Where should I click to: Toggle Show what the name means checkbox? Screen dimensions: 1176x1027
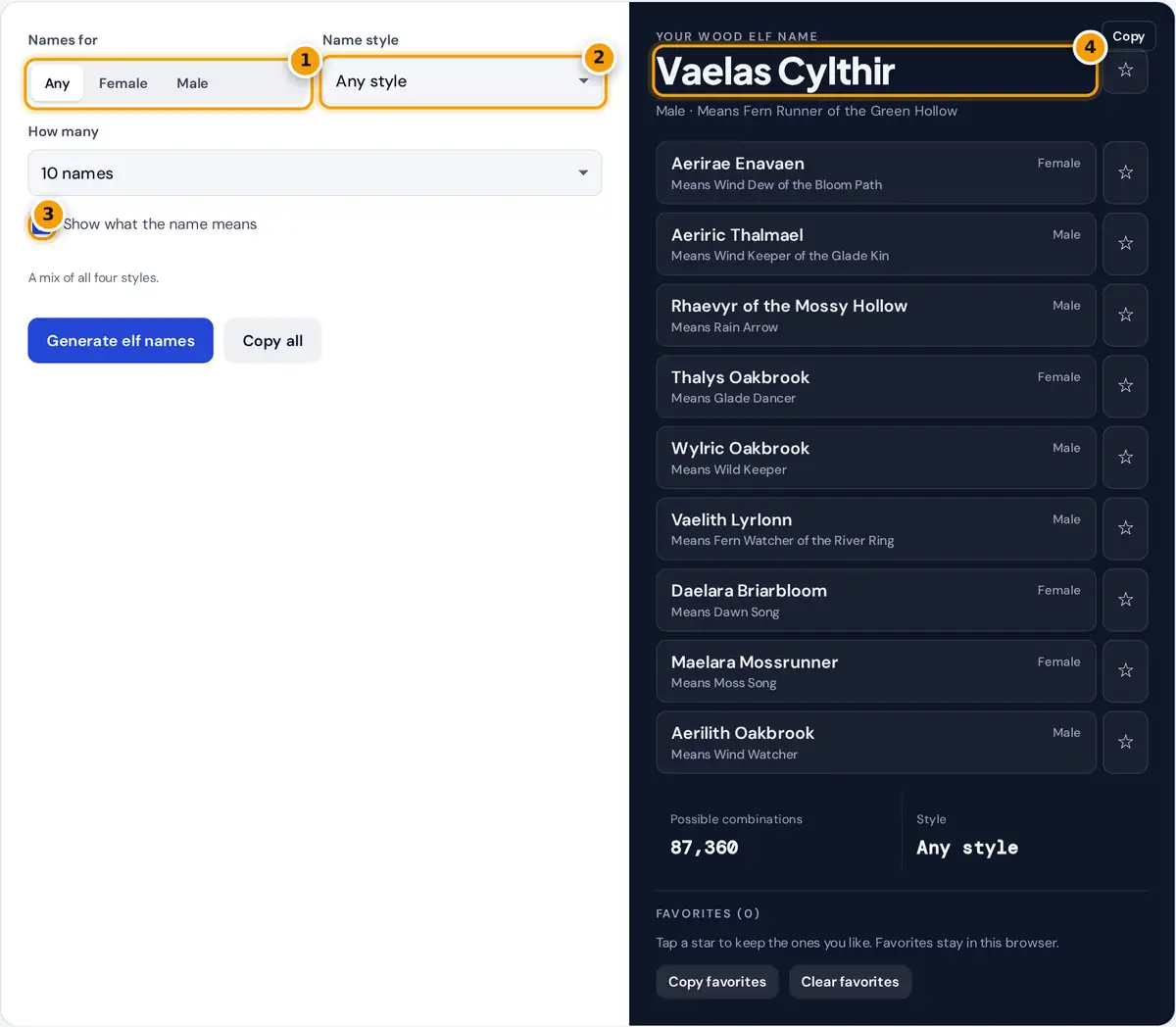click(x=41, y=225)
